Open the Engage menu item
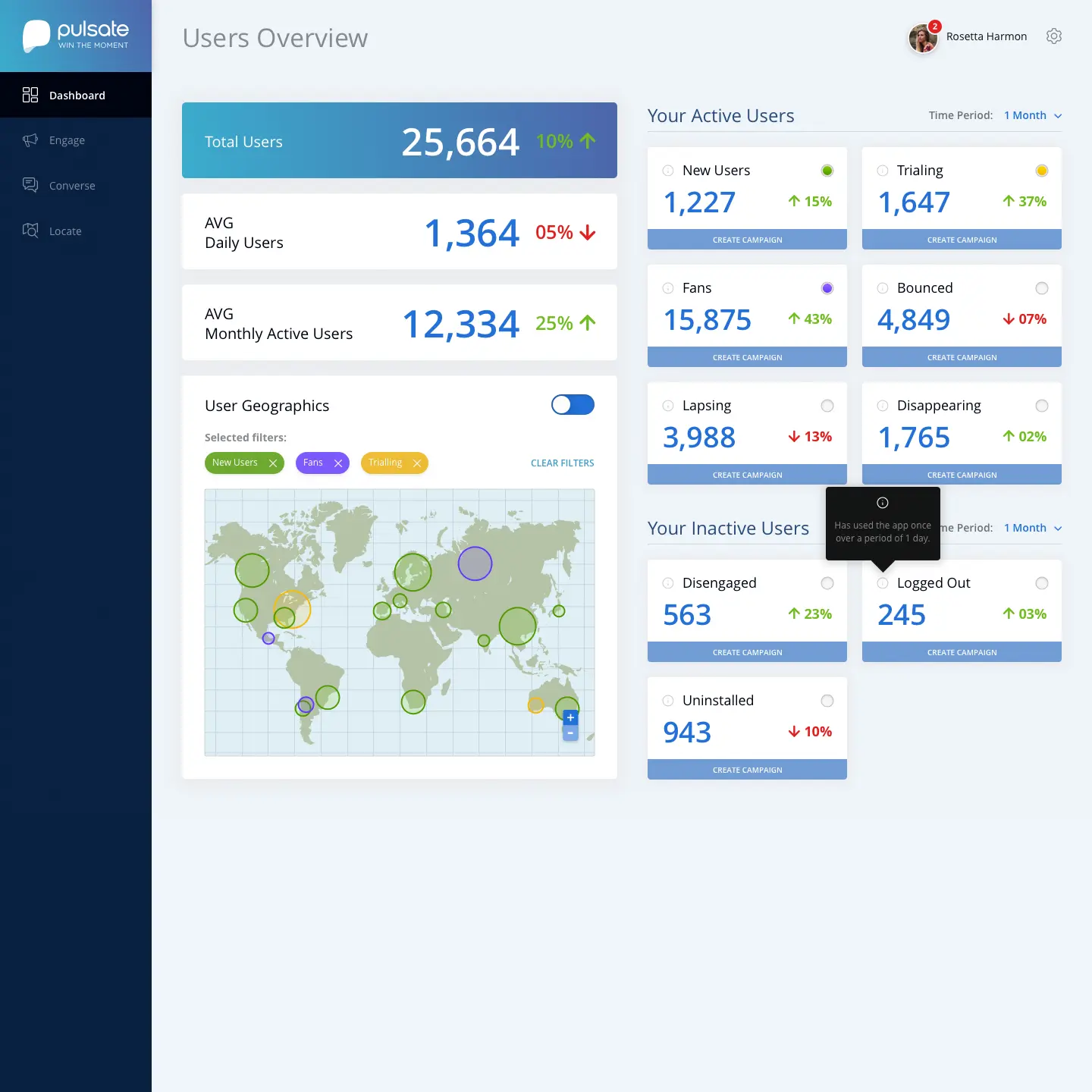The image size is (1092, 1092). click(x=67, y=140)
